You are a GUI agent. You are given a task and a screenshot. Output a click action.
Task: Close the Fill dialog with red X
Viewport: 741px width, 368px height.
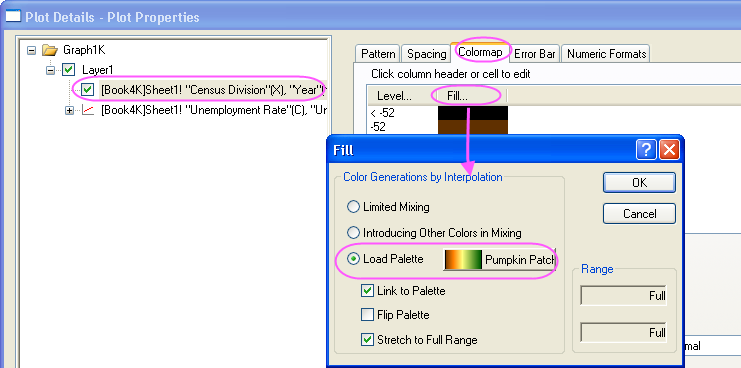669,150
